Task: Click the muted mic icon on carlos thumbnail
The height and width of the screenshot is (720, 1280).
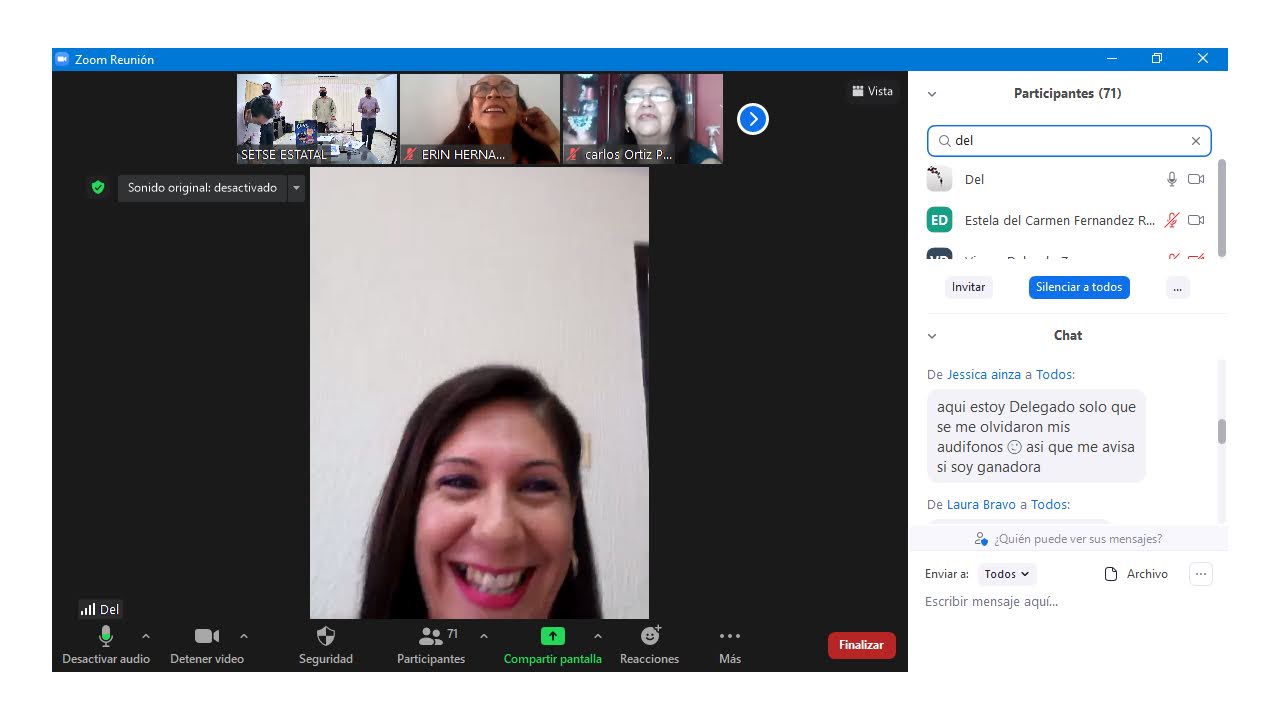Action: coord(573,155)
